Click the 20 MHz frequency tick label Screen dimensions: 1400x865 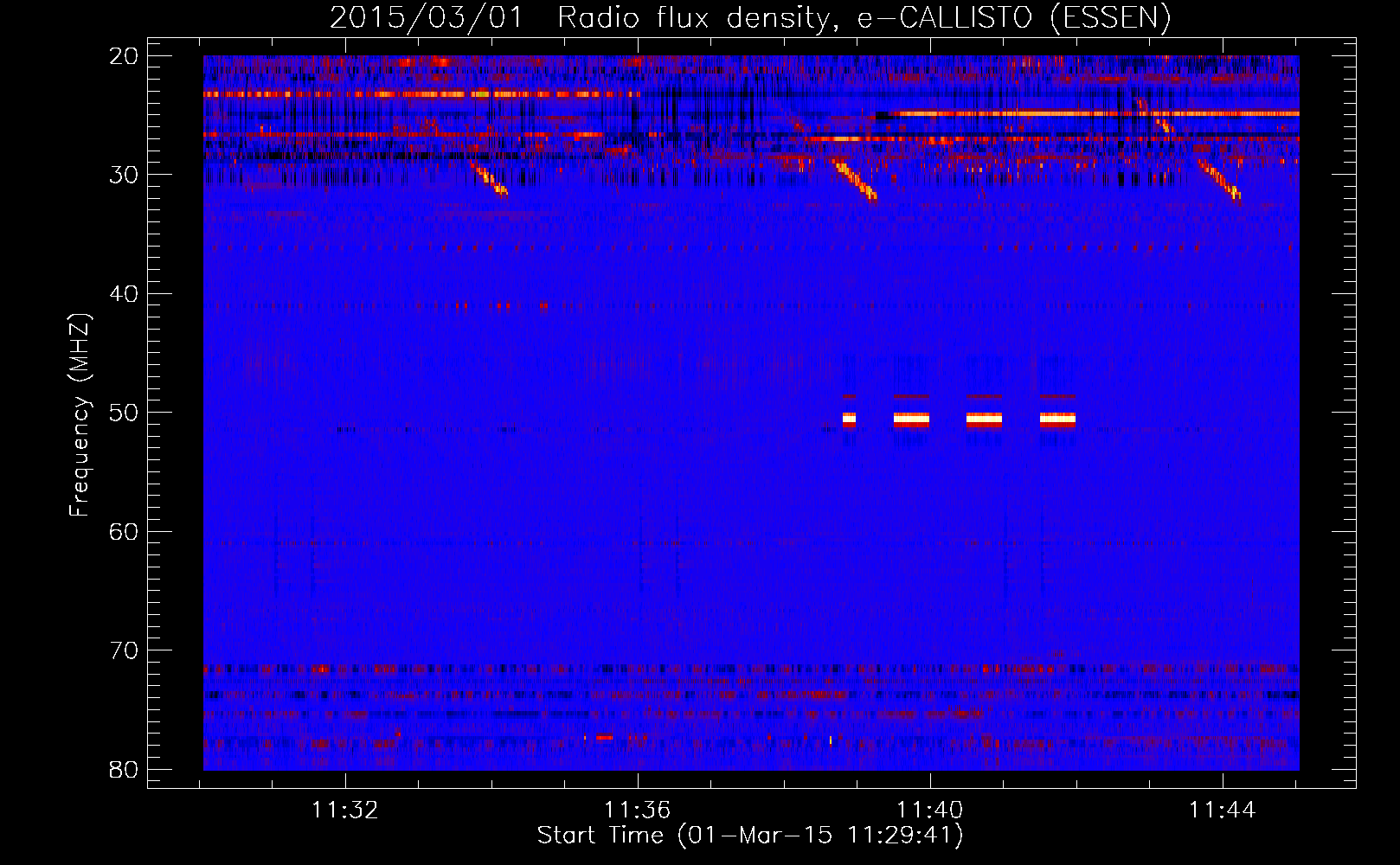pyautogui.click(x=124, y=56)
